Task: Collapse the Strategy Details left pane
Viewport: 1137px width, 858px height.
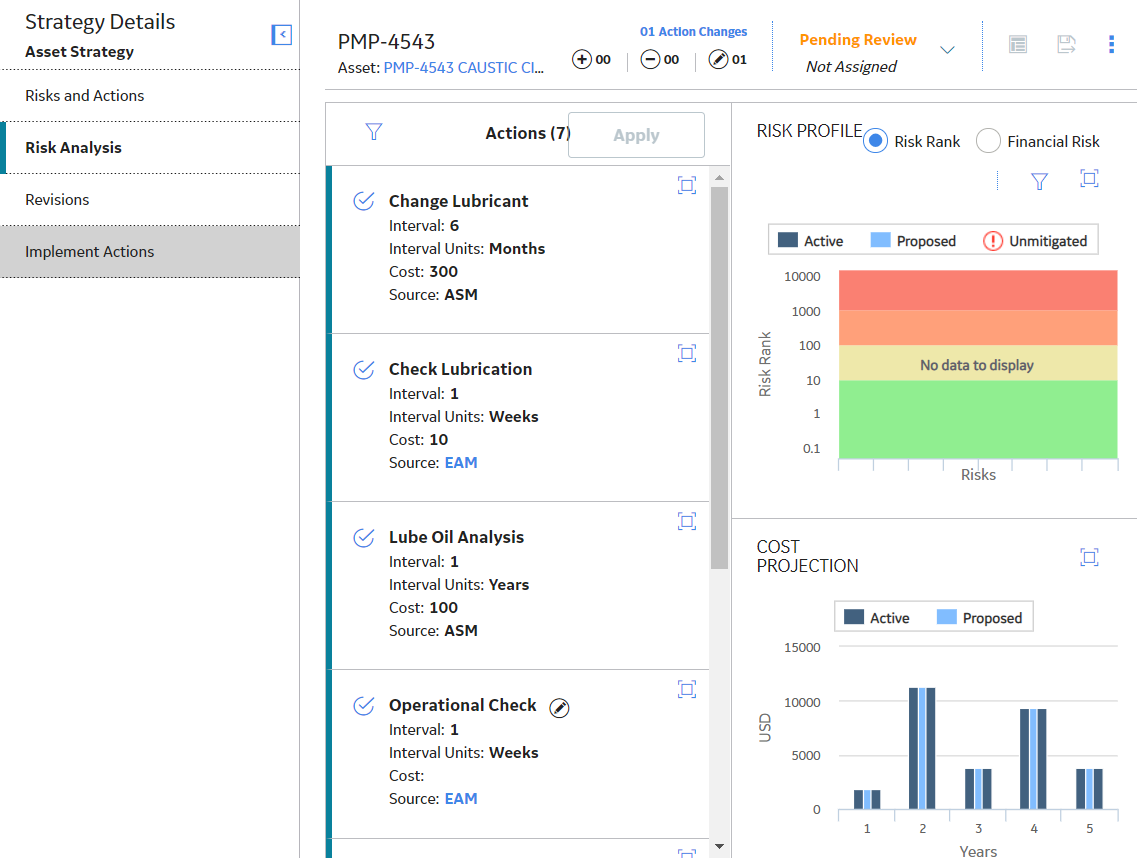Action: point(281,35)
